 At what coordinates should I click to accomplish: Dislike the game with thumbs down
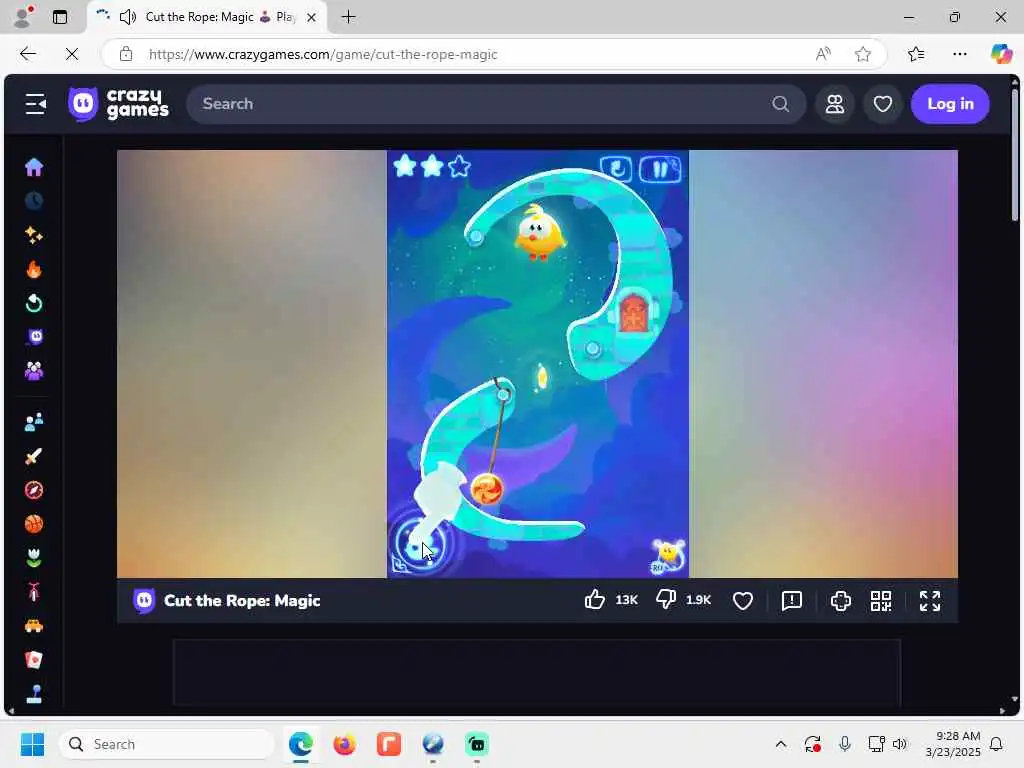click(666, 600)
